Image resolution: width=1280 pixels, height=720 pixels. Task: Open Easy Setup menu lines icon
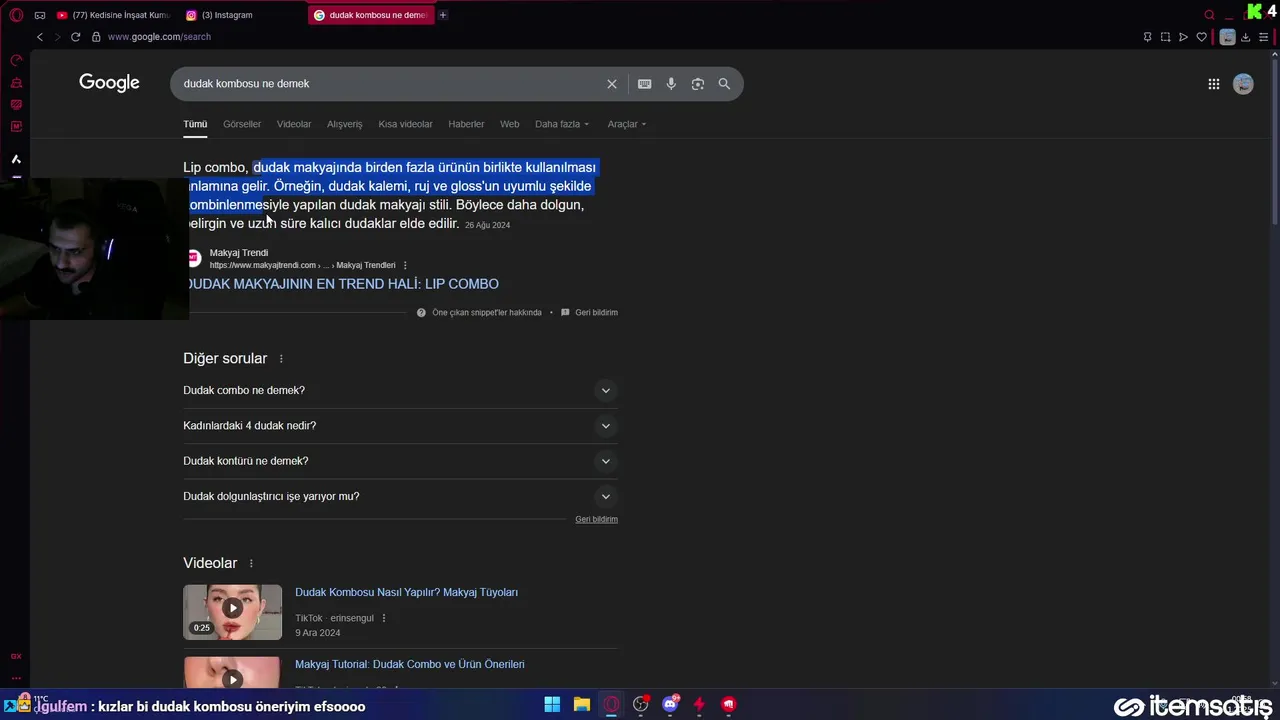coord(1263,37)
